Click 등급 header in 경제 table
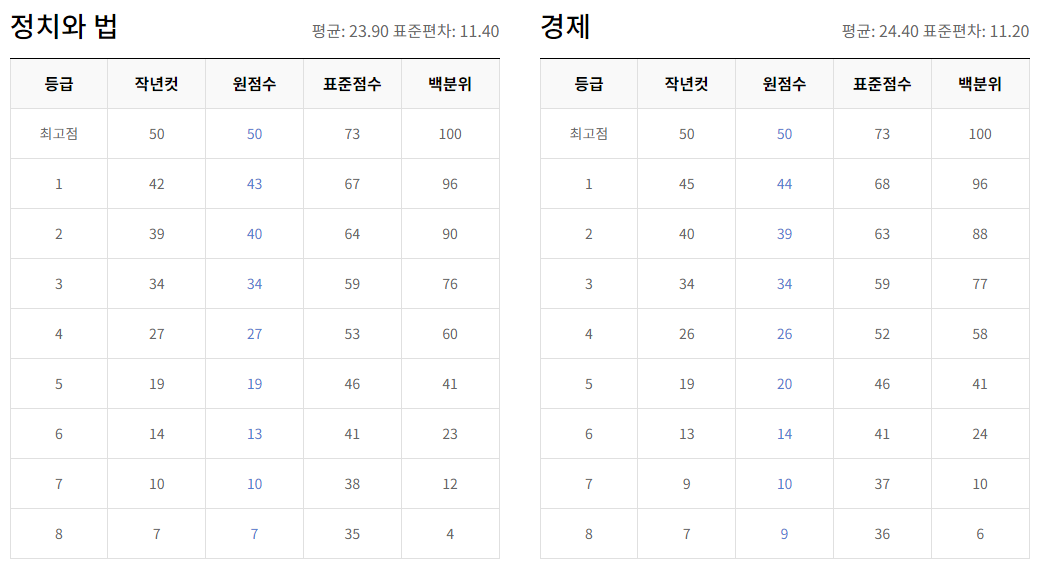Screen dimensions: 1038x571 589,84
